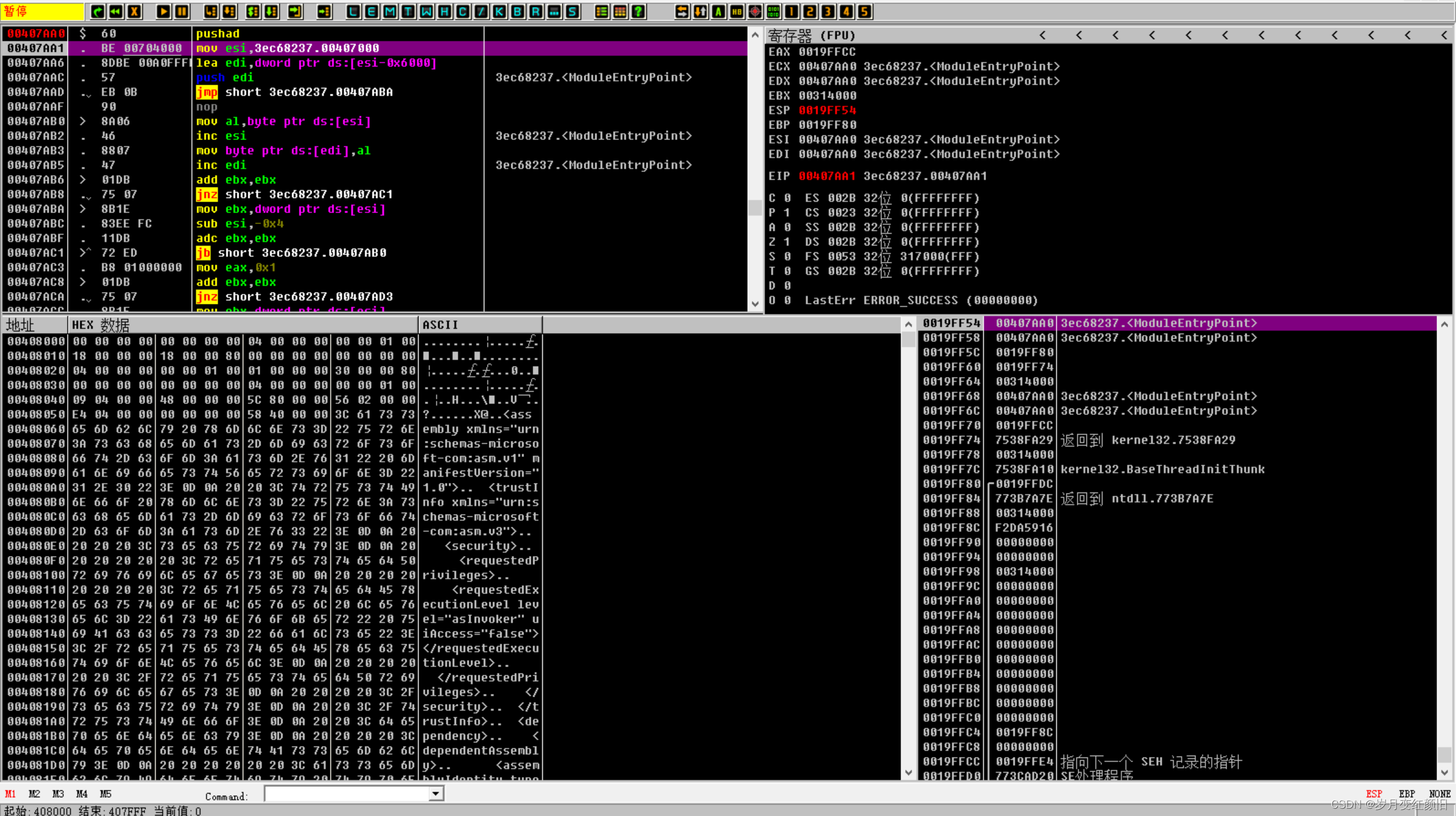Viewport: 1456px width, 816px height.
Task: Click Go to address icon
Action: click(x=324, y=12)
